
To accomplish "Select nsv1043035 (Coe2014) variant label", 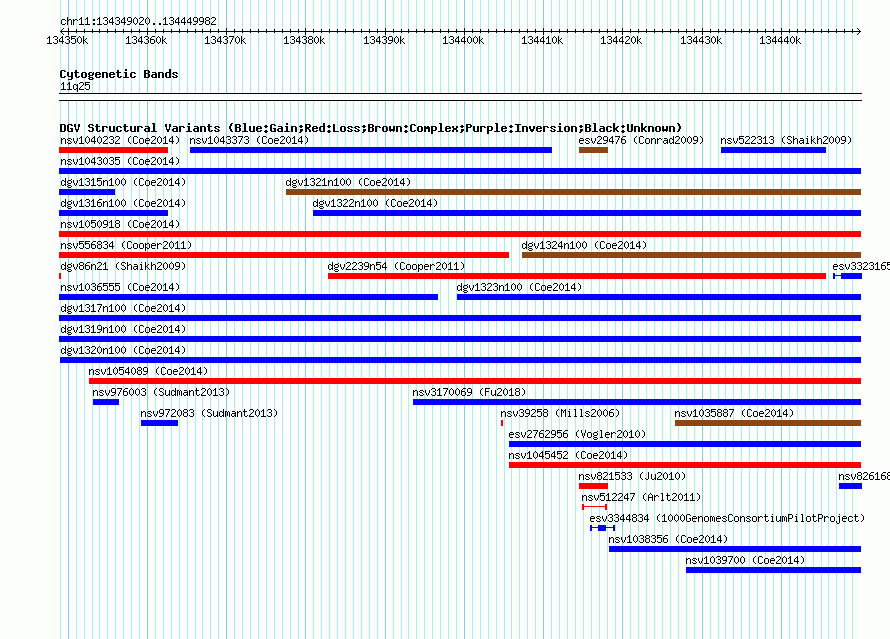I will pos(120,161).
